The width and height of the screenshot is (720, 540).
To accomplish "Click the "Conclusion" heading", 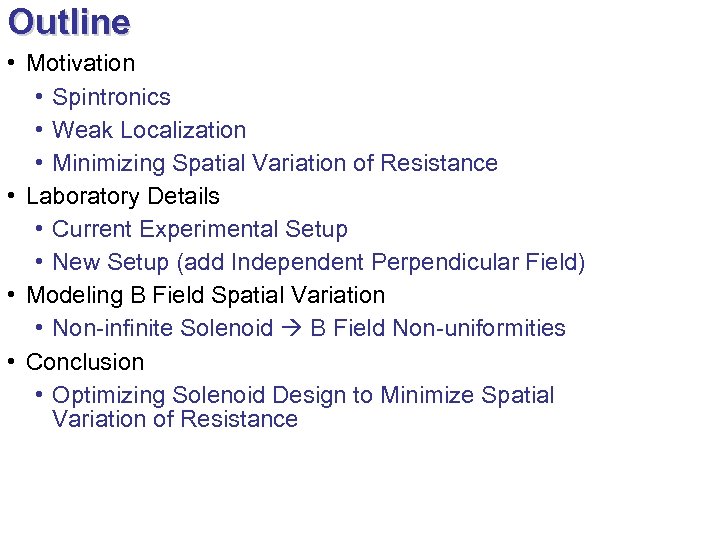I will pyautogui.click(x=85, y=361).
